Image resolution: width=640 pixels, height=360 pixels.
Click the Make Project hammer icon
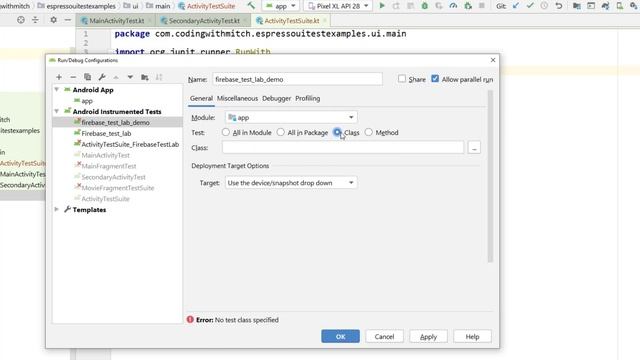(251, 6)
